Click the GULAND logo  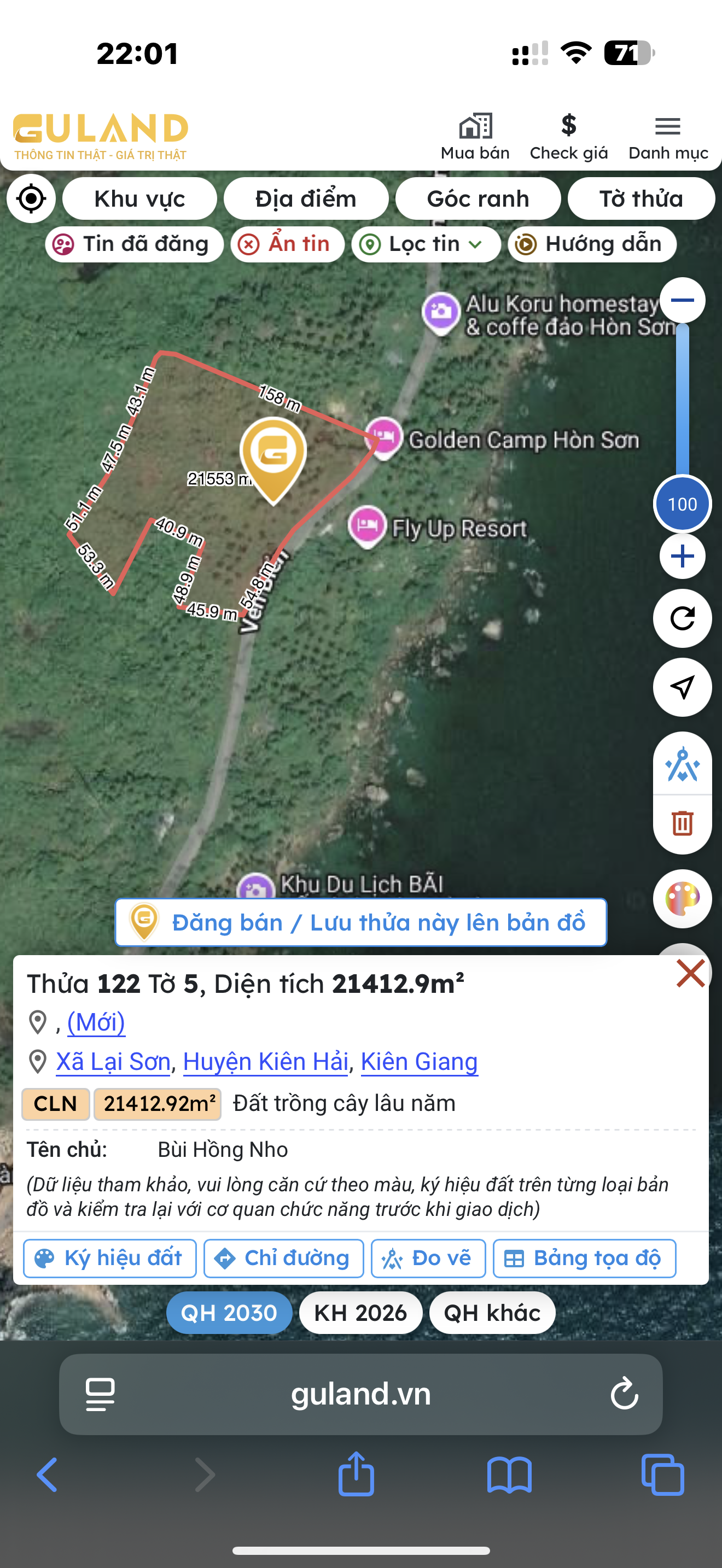[101, 137]
